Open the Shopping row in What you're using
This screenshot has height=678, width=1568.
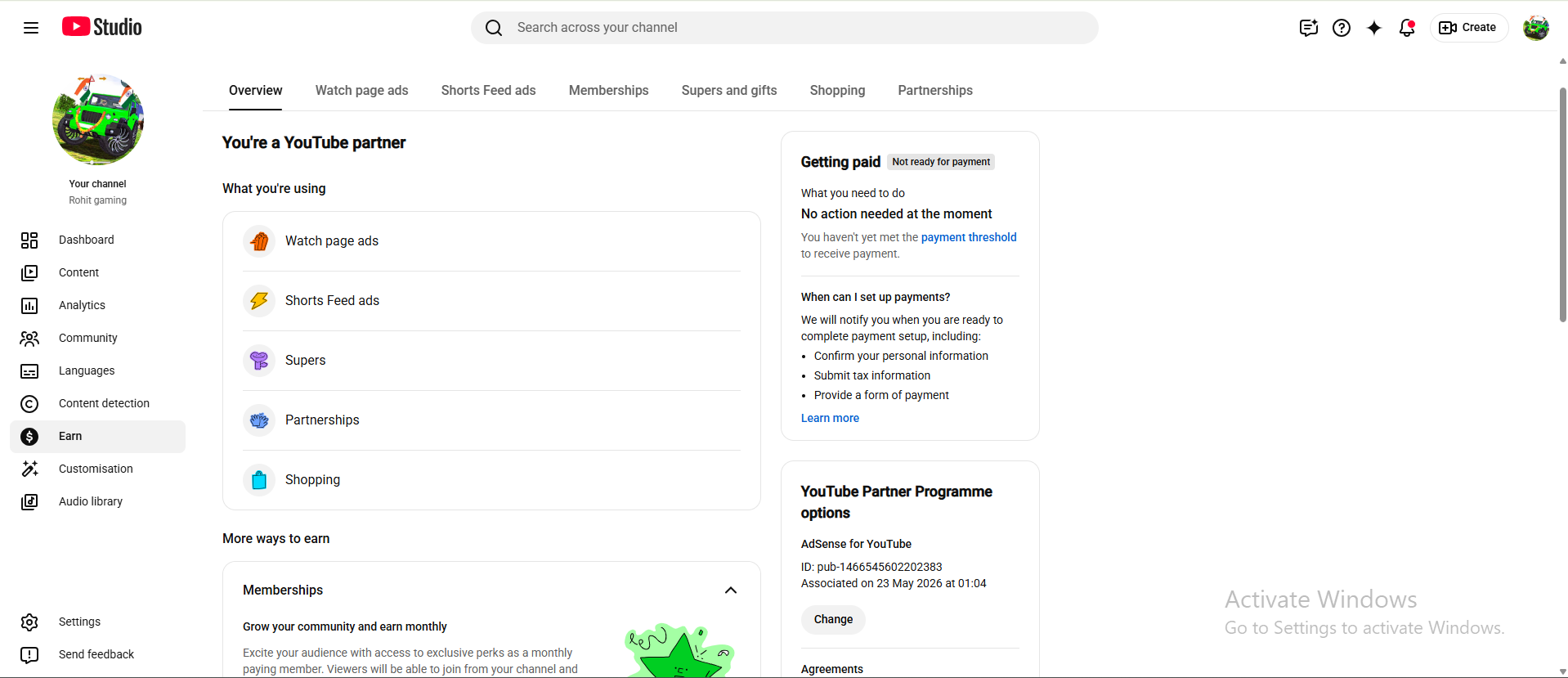(x=491, y=480)
